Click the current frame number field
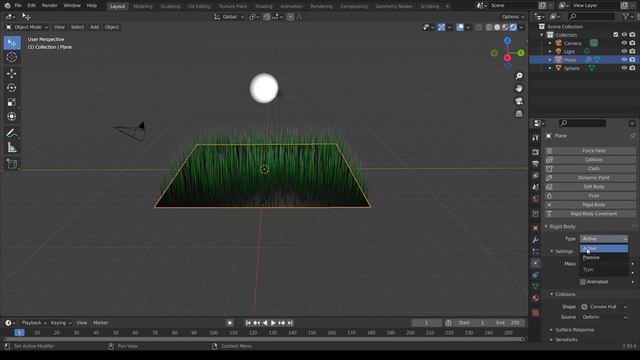640x360 pixels. (x=427, y=323)
